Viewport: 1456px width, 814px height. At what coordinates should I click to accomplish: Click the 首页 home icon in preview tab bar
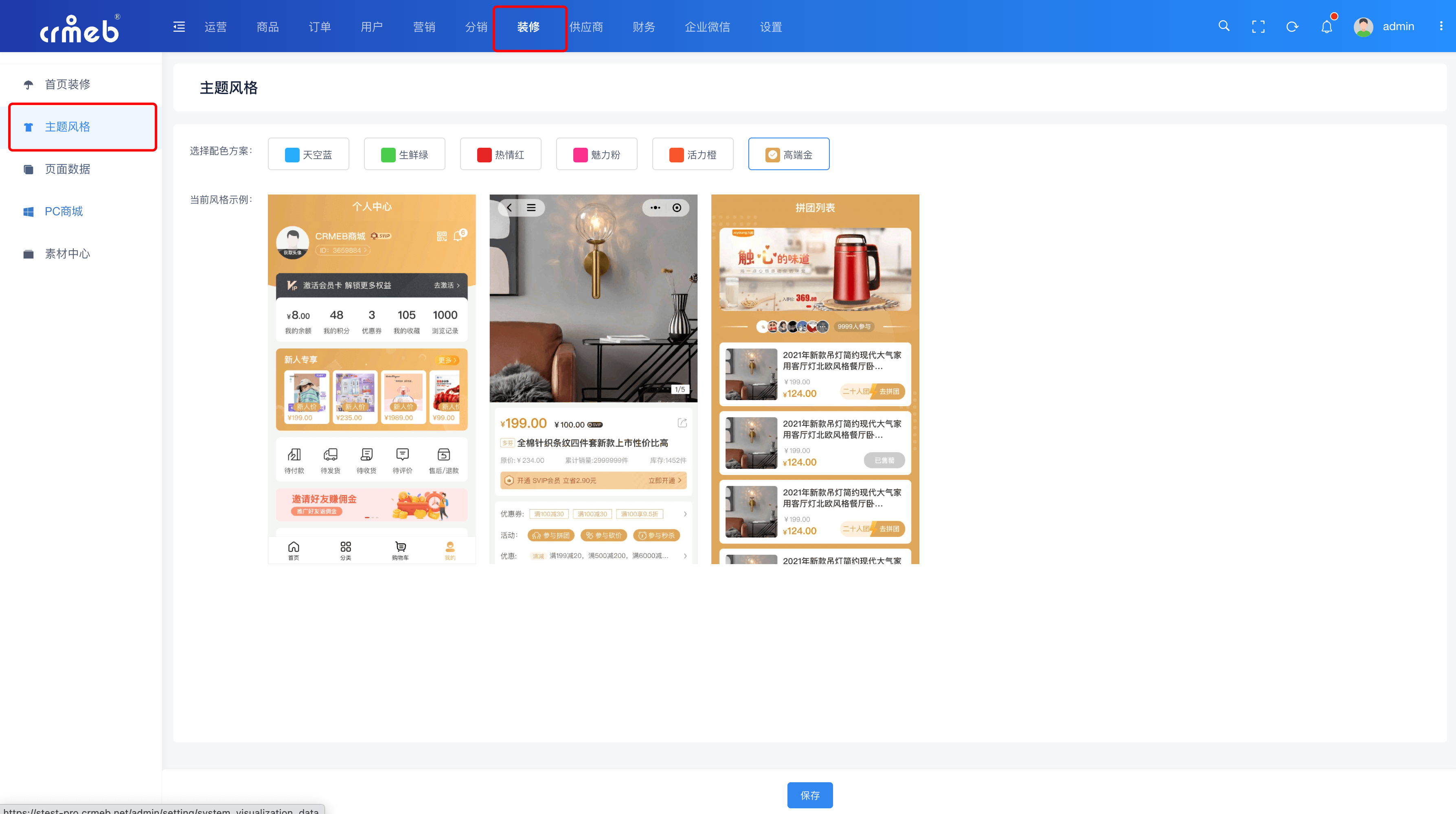(x=293, y=546)
